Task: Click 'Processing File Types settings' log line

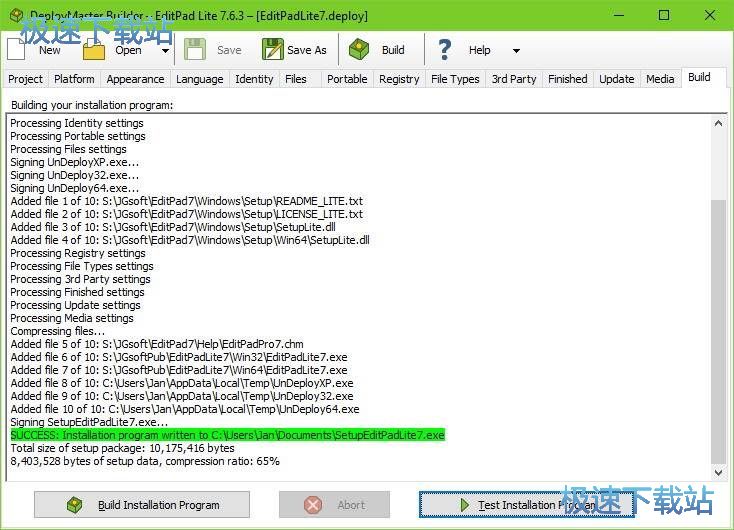Action: tap(82, 266)
